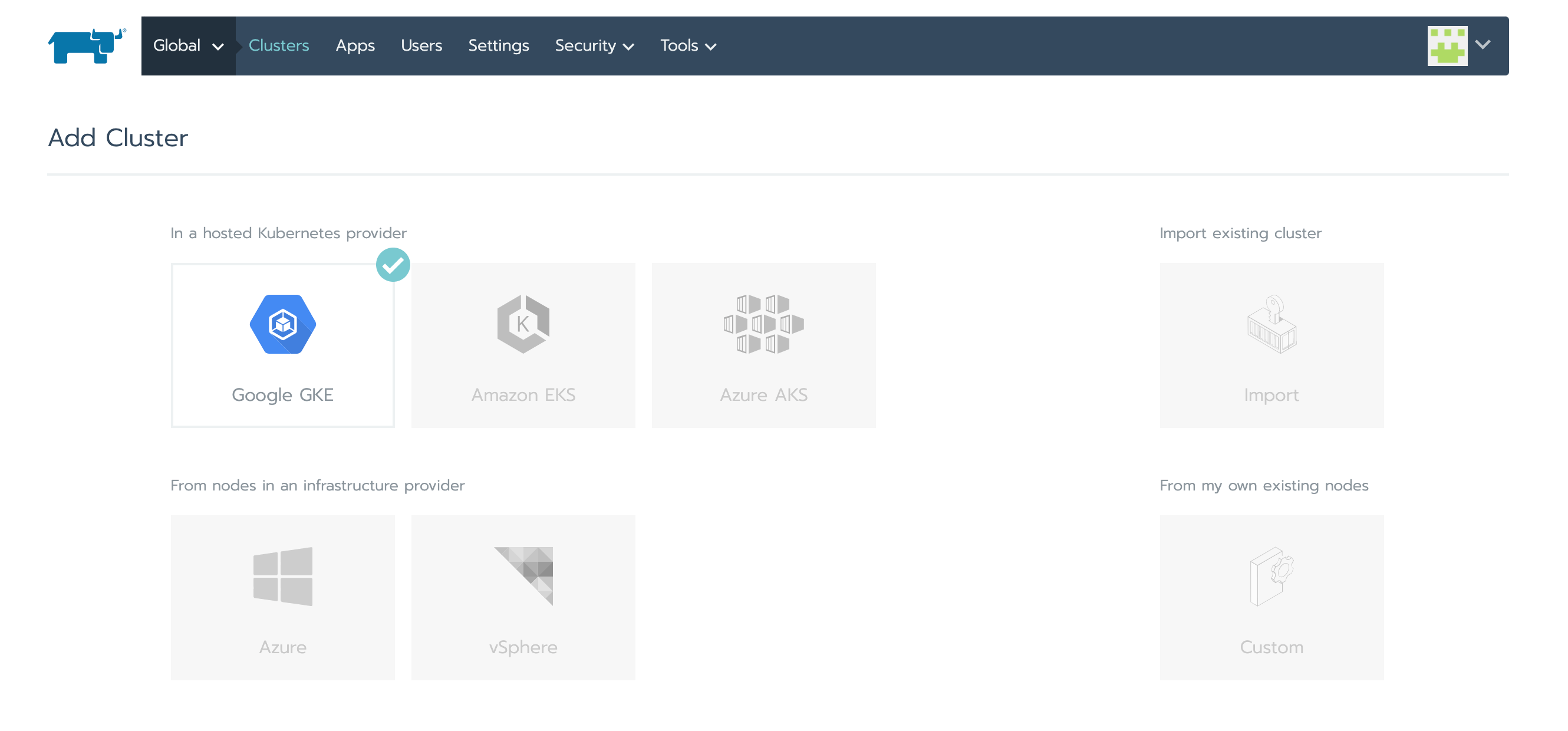The image size is (1568, 731).
Task: Open the Apps menu item
Action: point(355,45)
